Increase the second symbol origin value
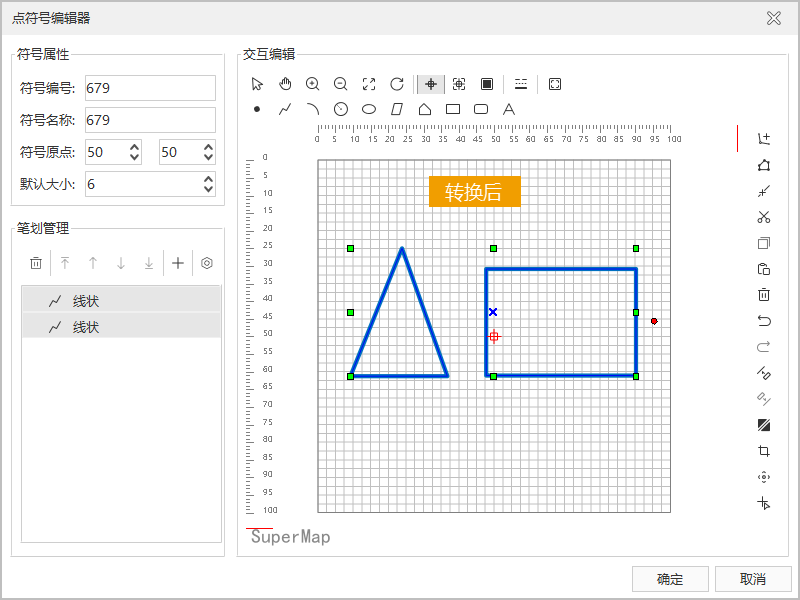The image size is (800, 600). pyautogui.click(x=208, y=147)
